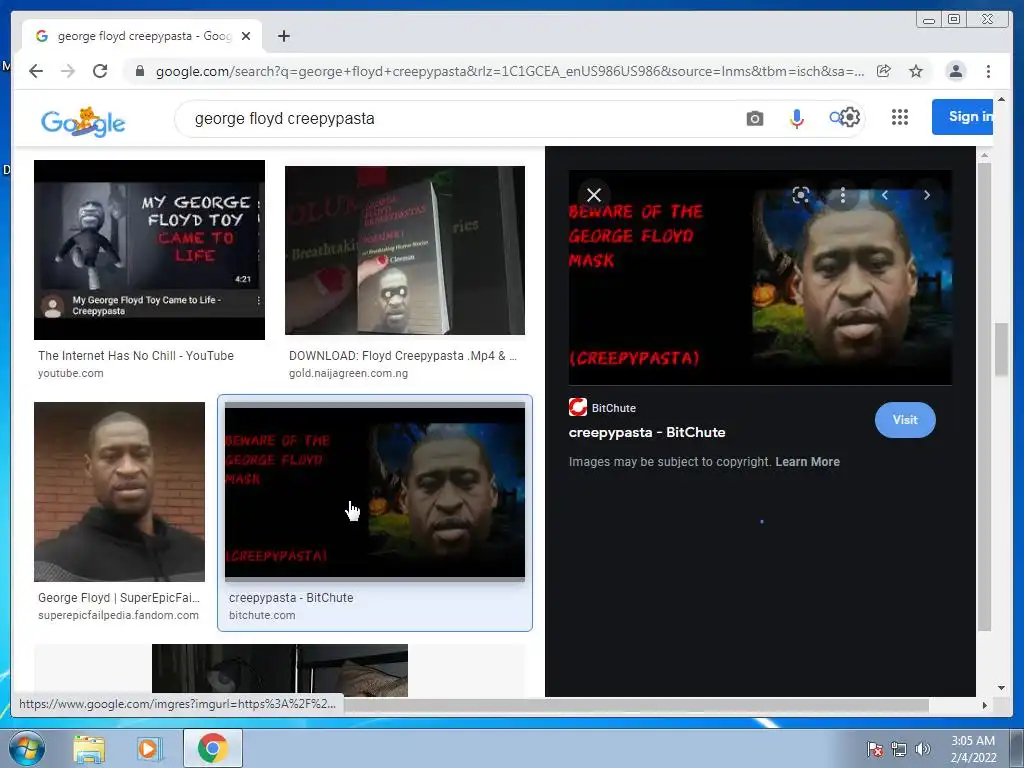Start voice search with the microphone
1024x768 pixels.
[796, 118]
